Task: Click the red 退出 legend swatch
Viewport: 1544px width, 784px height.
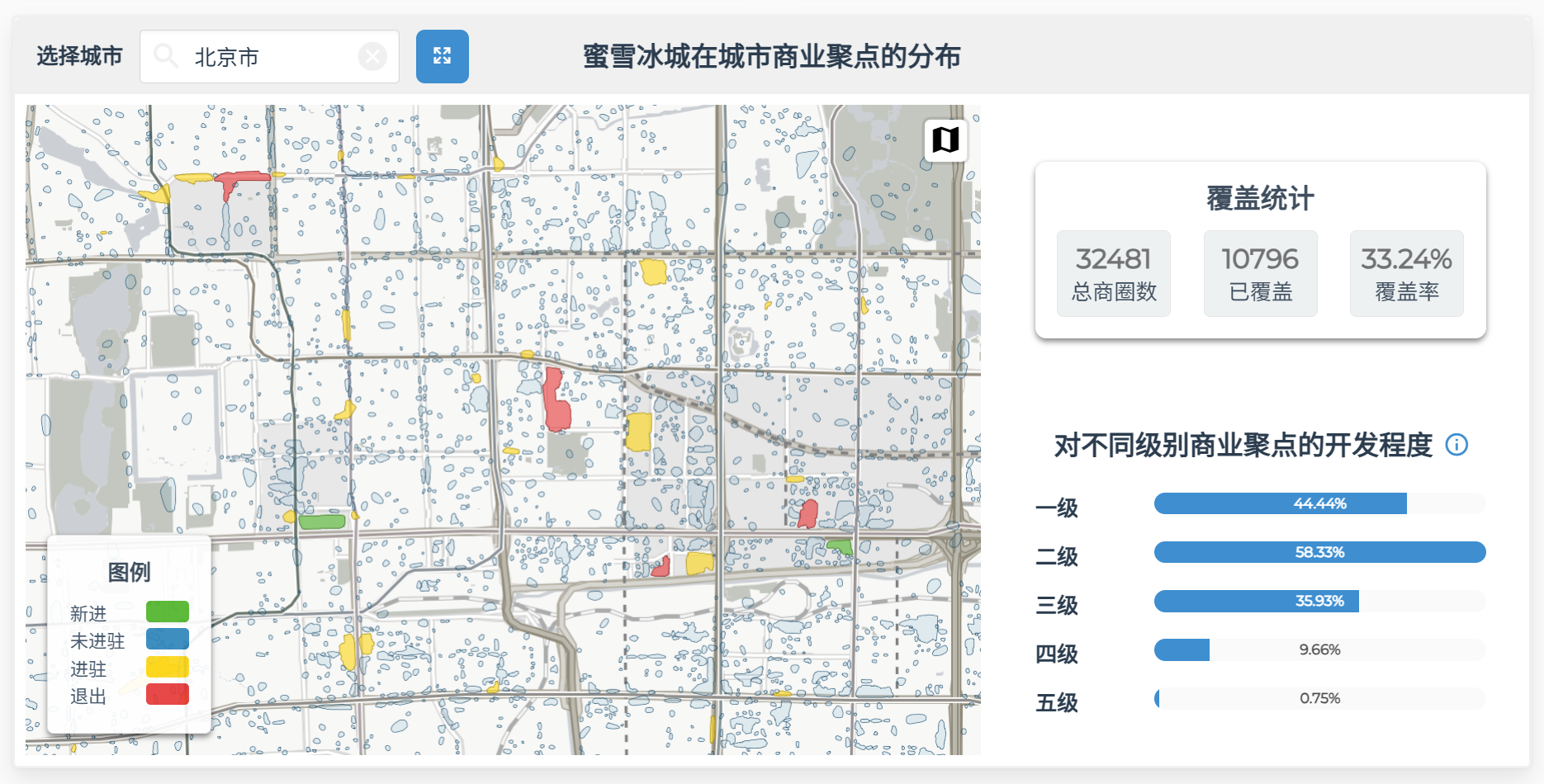Action: (x=168, y=694)
